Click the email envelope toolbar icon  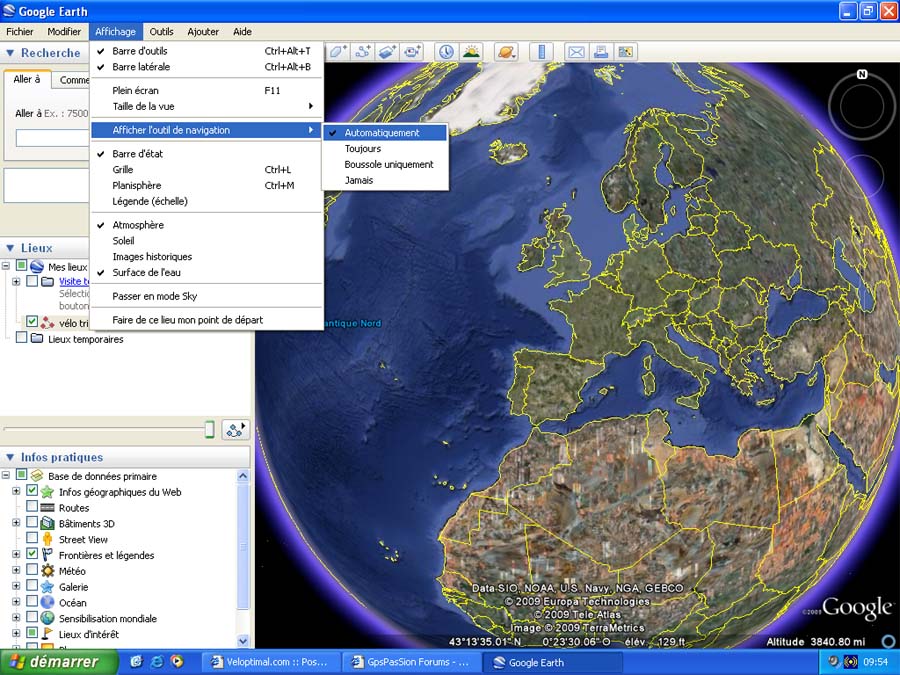pos(577,52)
